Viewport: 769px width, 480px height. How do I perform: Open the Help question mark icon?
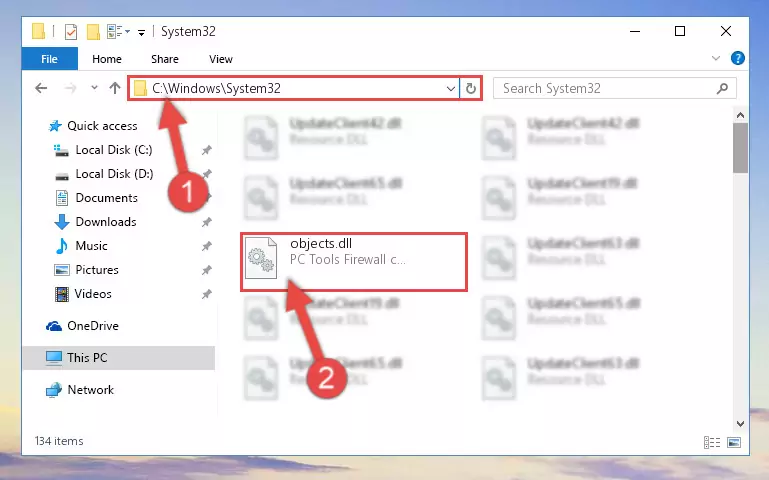(x=738, y=58)
